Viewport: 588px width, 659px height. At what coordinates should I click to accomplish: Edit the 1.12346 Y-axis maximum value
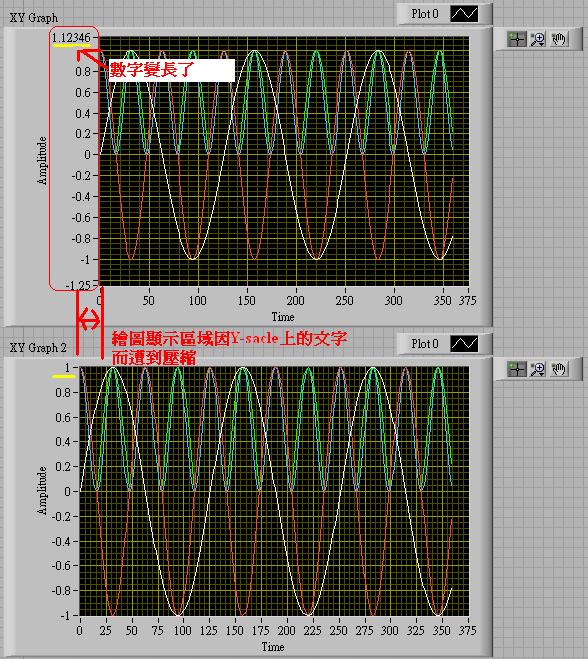click(71, 38)
